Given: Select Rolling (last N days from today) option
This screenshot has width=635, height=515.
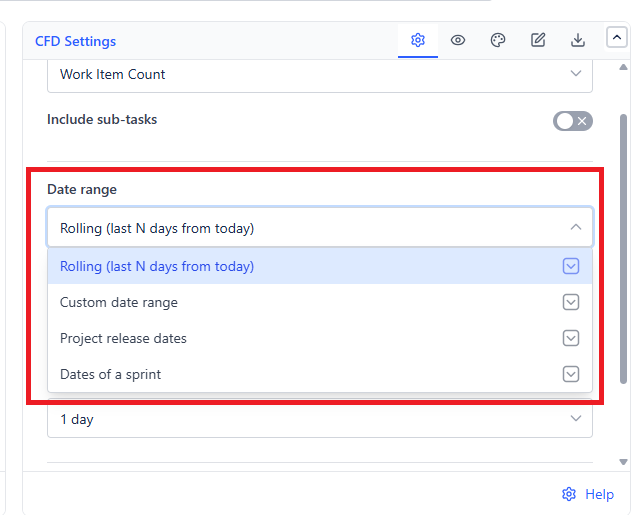Looking at the screenshot, I should click(320, 266).
